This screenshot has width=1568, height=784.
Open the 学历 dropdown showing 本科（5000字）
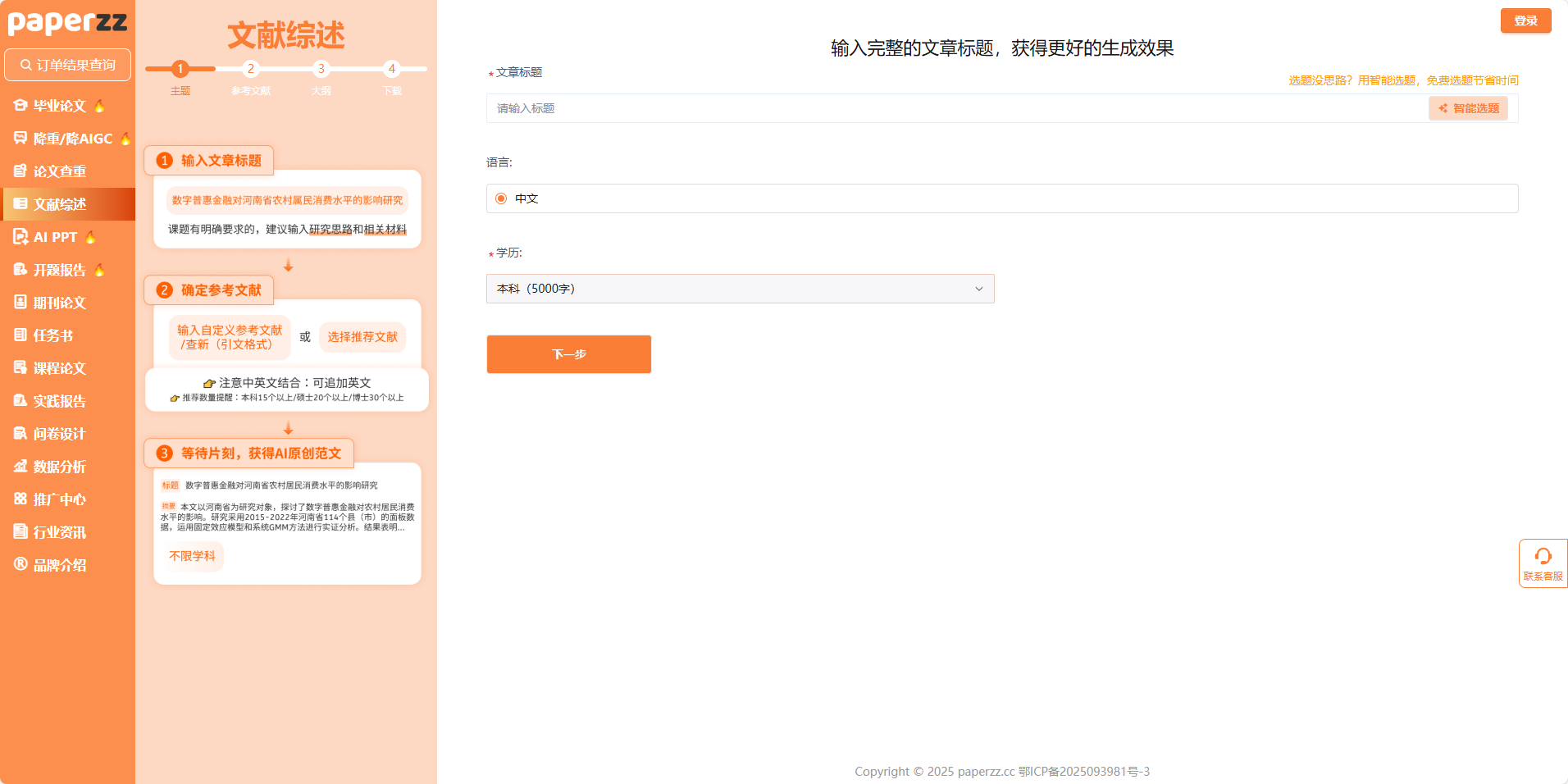pos(739,289)
